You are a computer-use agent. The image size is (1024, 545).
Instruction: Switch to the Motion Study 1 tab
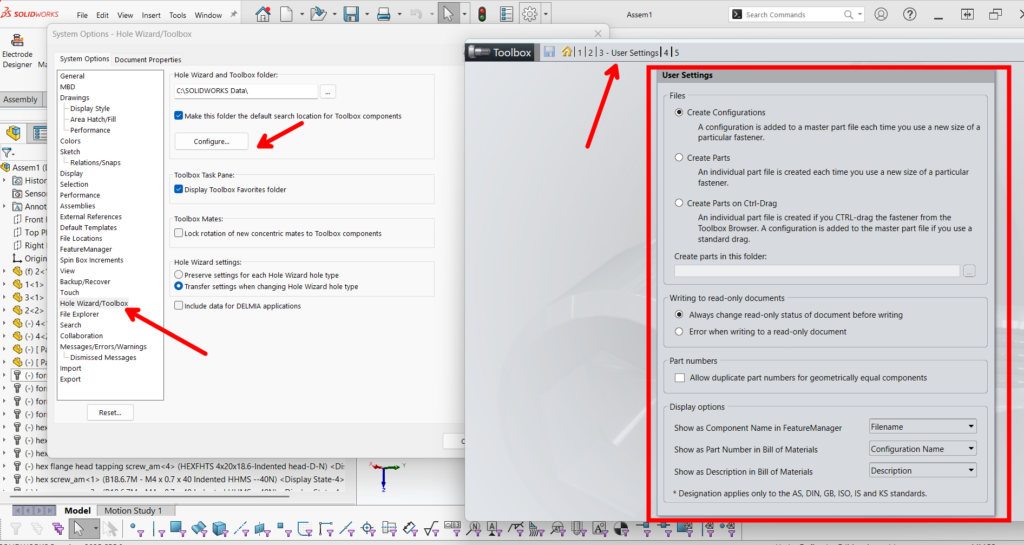(133, 510)
